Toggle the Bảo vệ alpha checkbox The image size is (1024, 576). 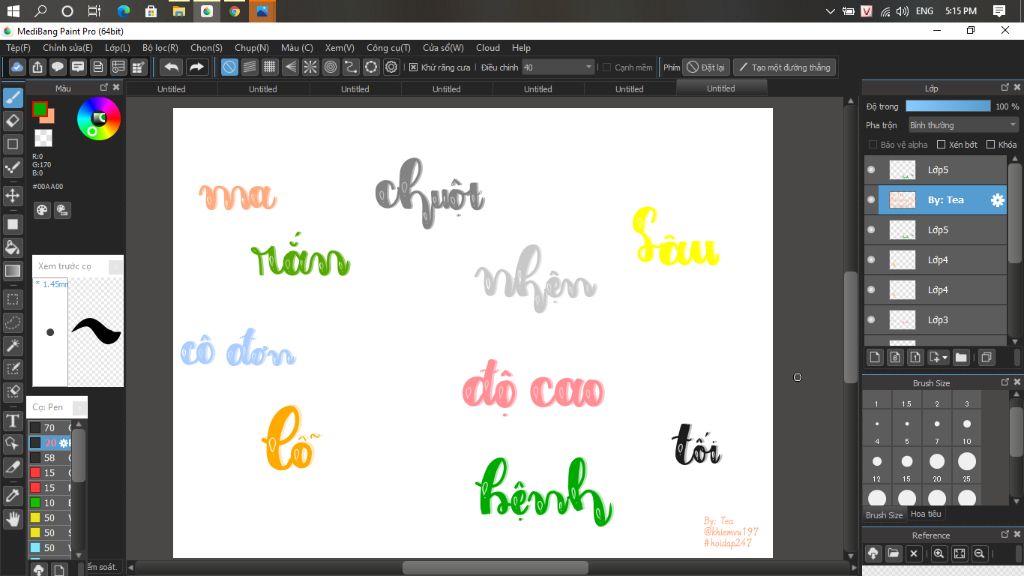point(872,144)
